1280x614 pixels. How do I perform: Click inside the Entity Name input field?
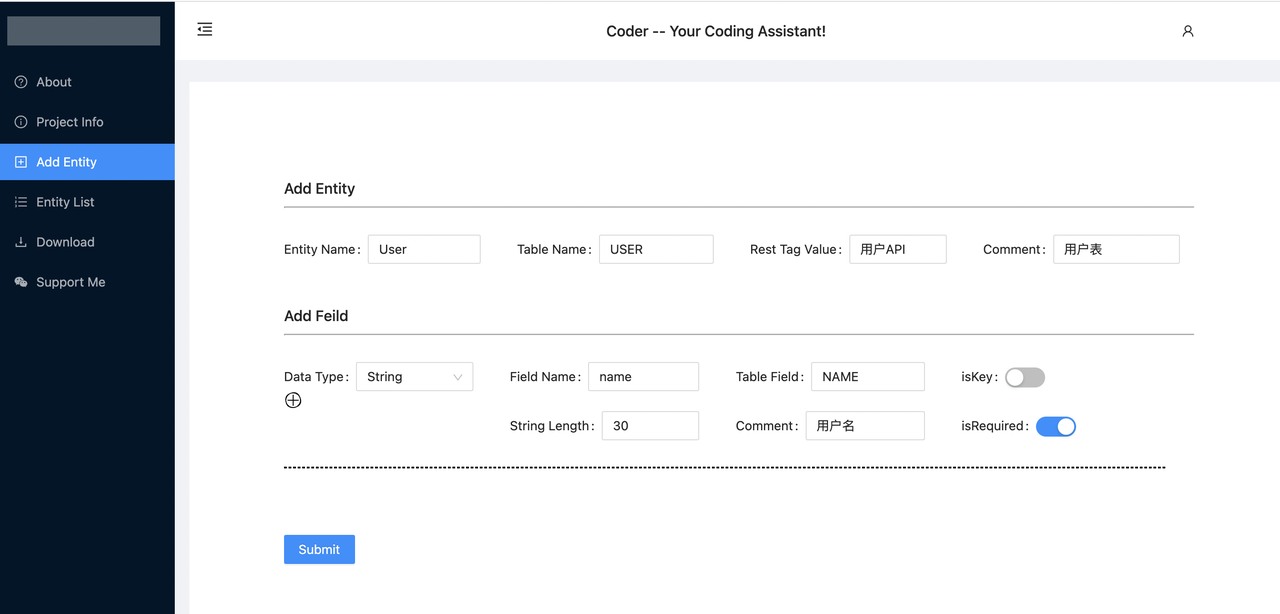pos(424,249)
